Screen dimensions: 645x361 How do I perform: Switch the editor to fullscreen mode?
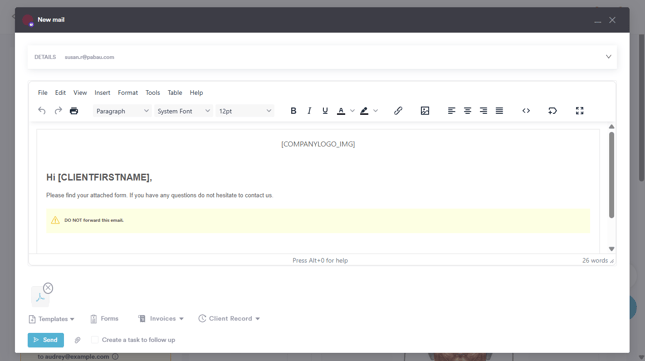click(x=580, y=111)
